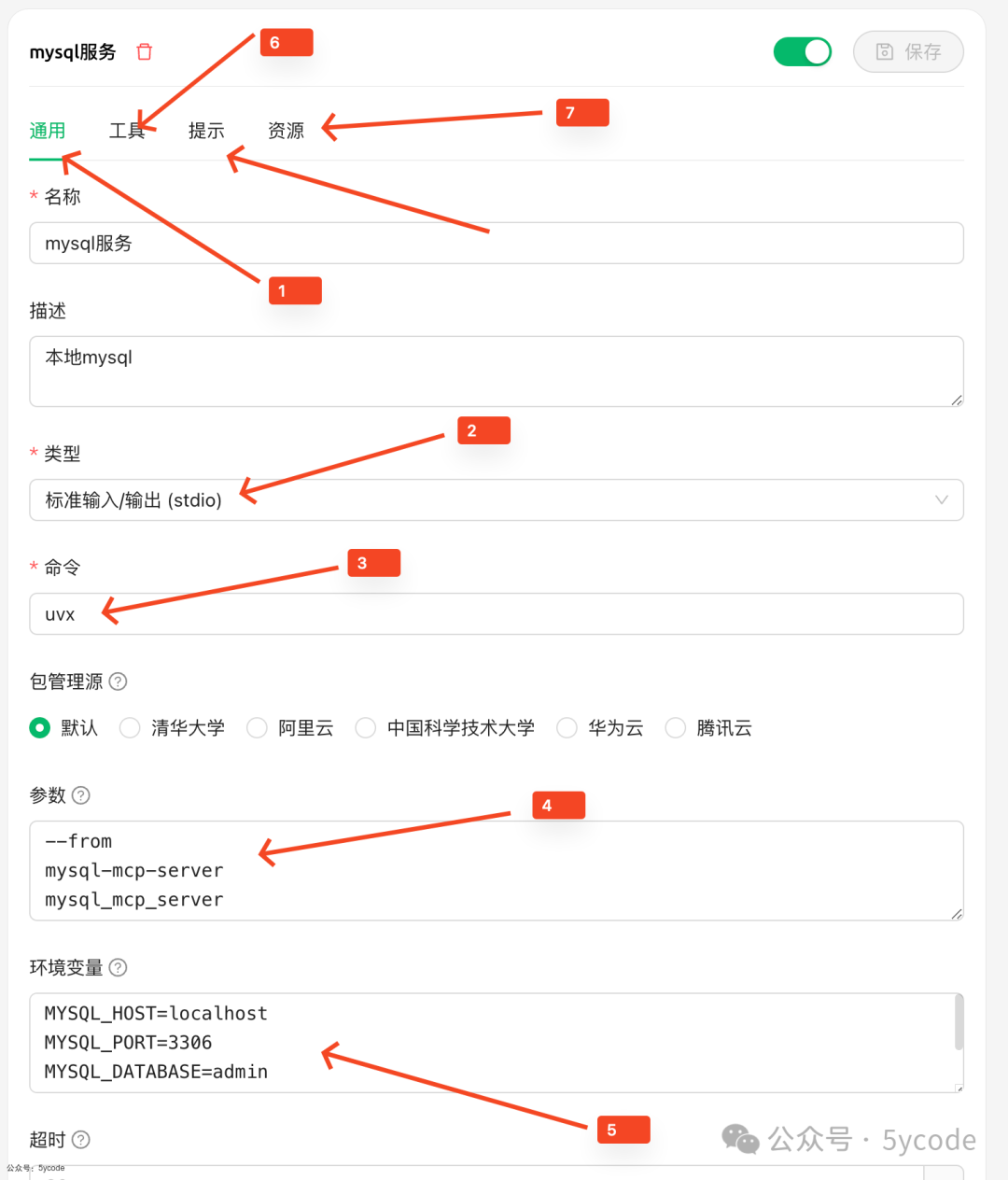Toggle the mysql服务 enable switch
Viewport: 1008px width, 1180px height.
point(803,51)
